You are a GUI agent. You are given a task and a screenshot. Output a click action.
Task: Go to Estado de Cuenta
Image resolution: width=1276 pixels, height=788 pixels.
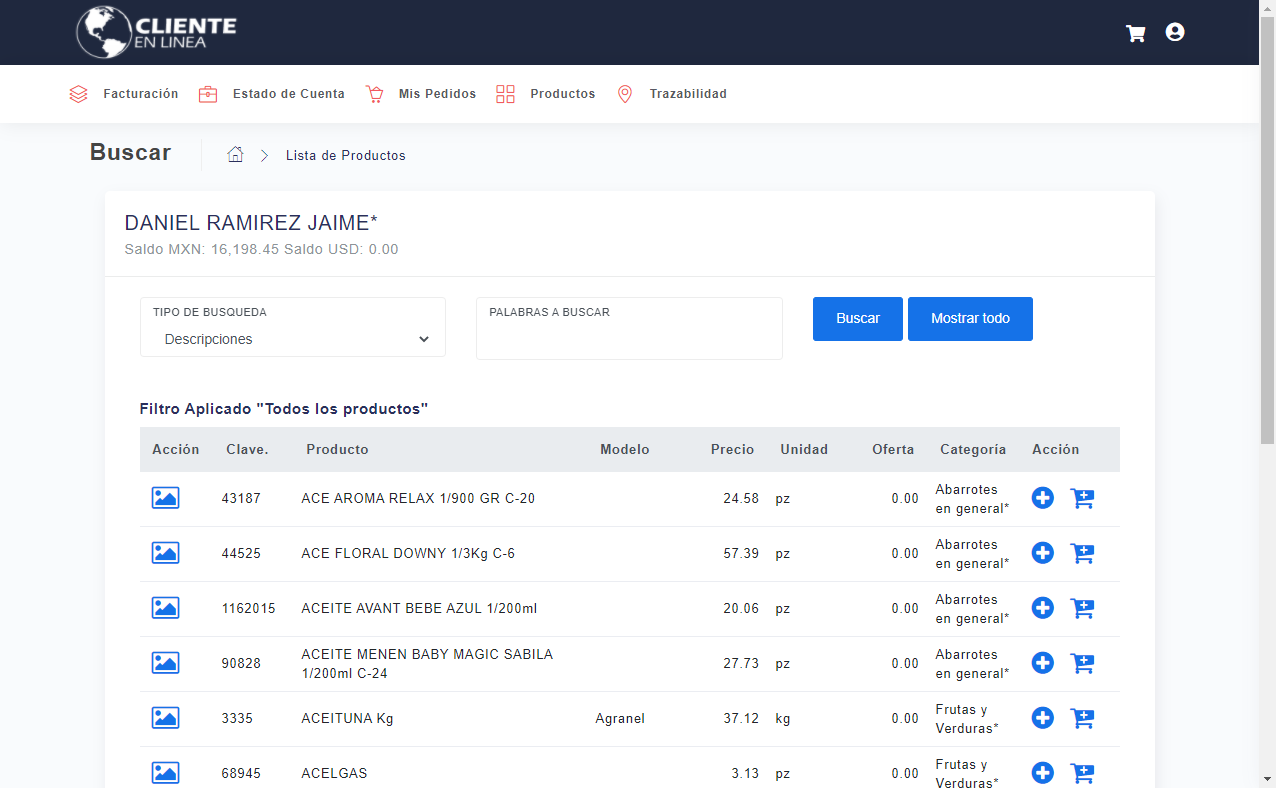point(272,94)
